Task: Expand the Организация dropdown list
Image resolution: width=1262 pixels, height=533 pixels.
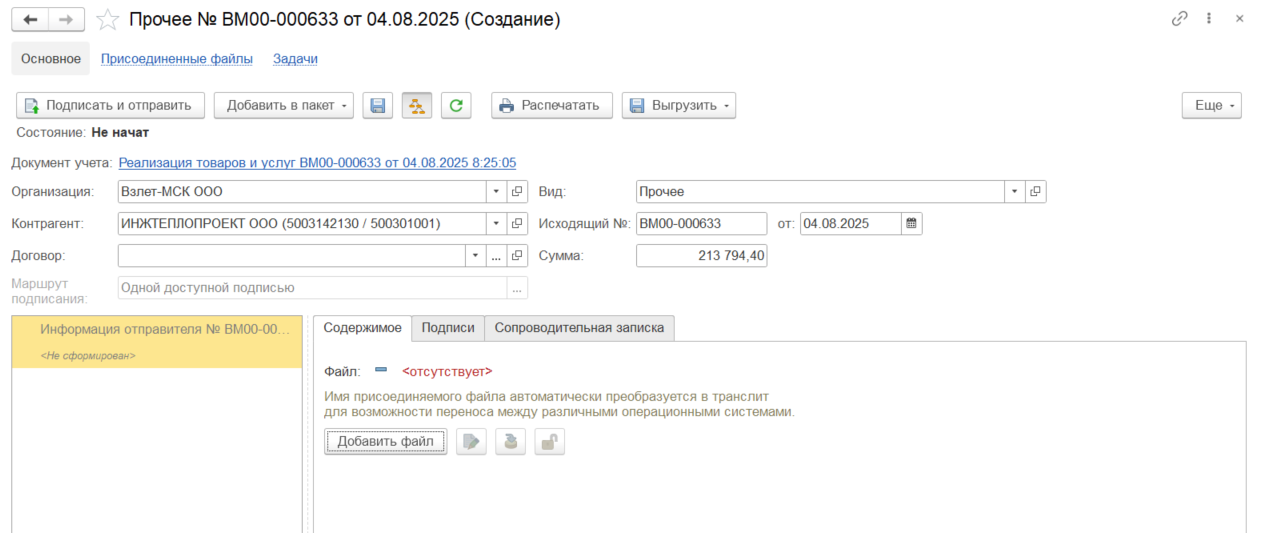Action: pos(497,192)
